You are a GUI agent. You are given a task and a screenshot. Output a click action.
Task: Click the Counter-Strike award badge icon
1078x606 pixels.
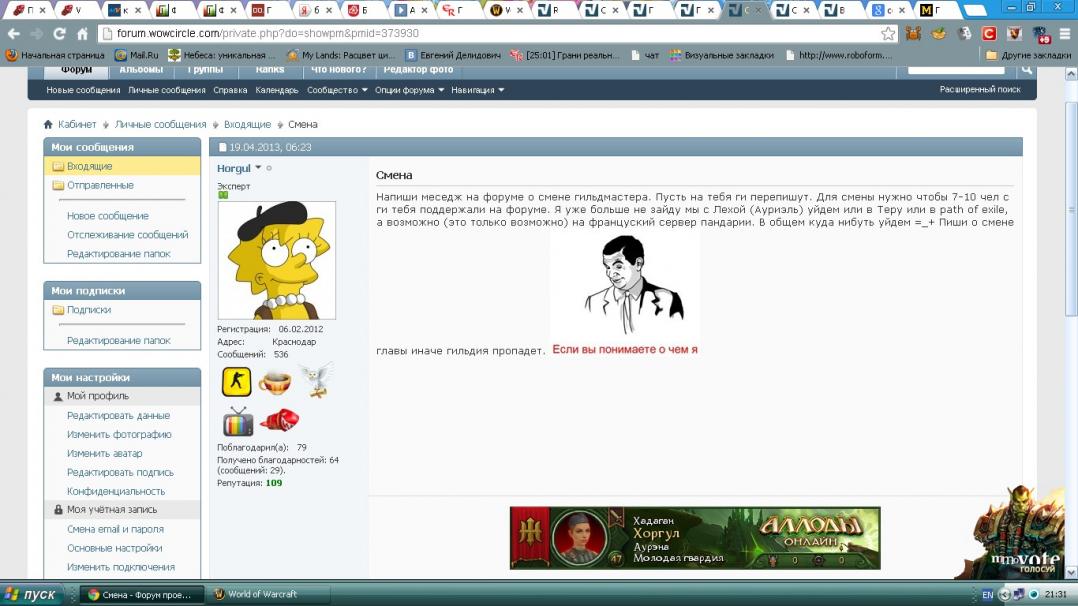coord(237,382)
